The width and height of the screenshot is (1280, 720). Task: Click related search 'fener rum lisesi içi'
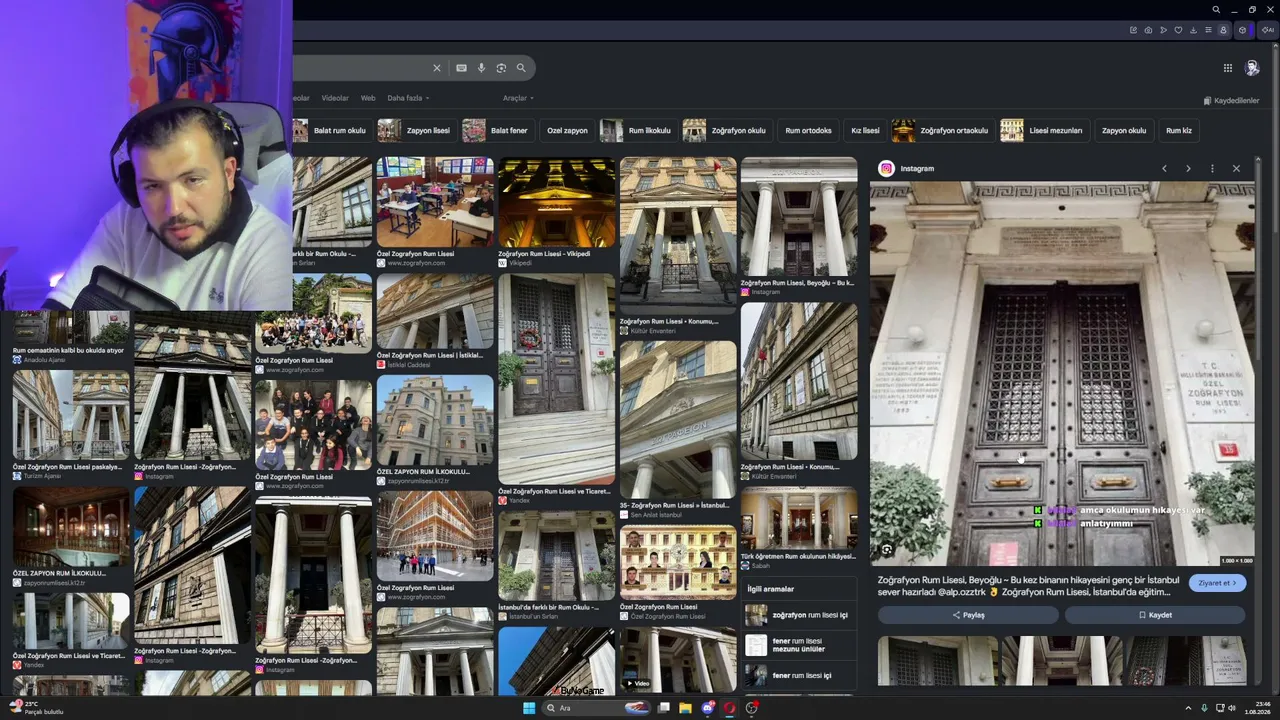click(x=799, y=675)
